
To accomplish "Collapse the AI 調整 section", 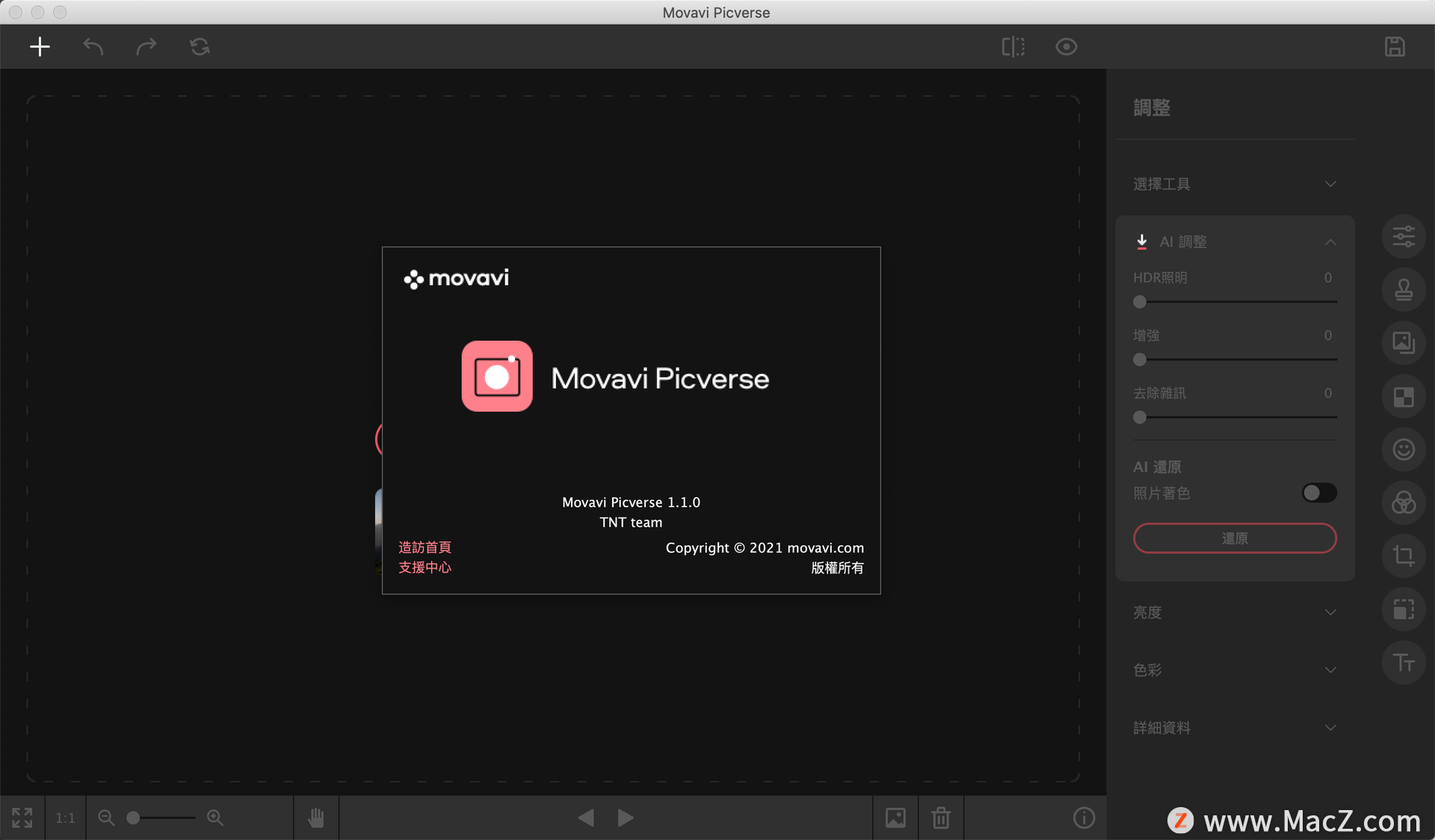I will tap(1330, 241).
